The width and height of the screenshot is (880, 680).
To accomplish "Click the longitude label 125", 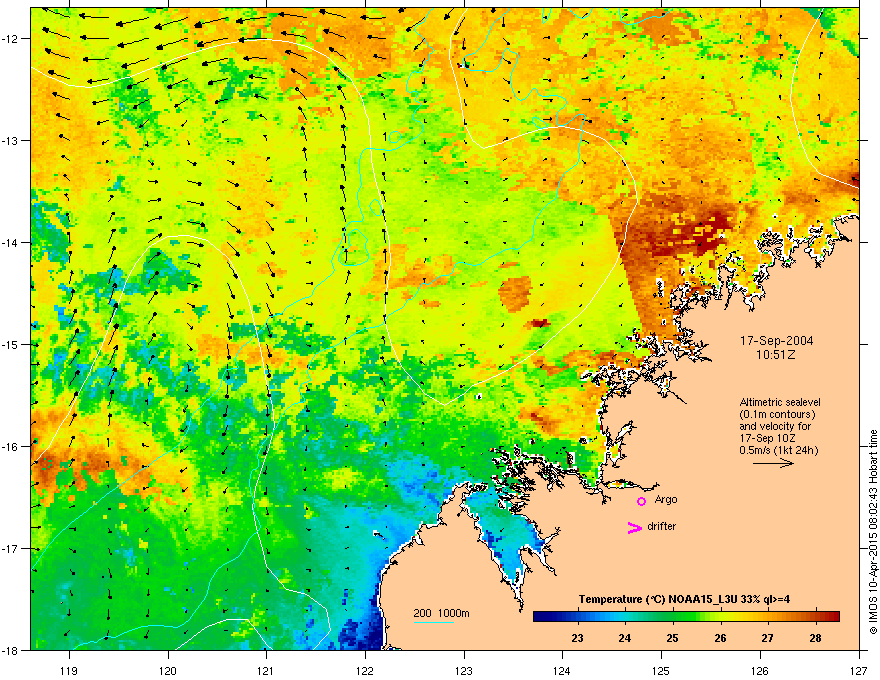I will click(661, 670).
